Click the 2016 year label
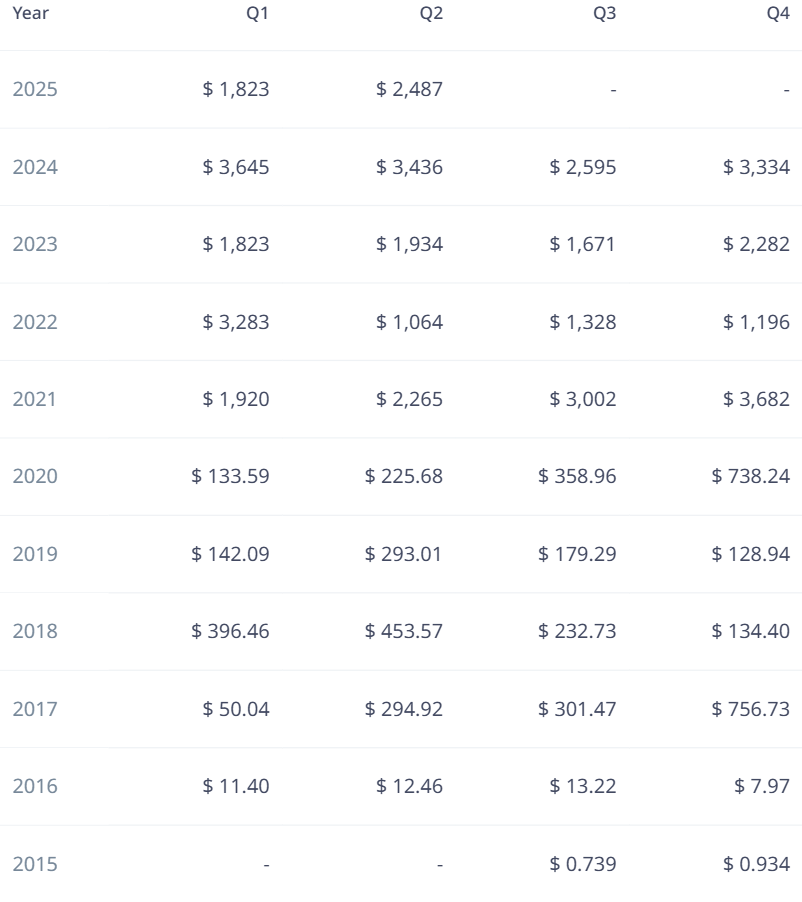This screenshot has width=802, height=902. pyautogui.click(x=35, y=787)
